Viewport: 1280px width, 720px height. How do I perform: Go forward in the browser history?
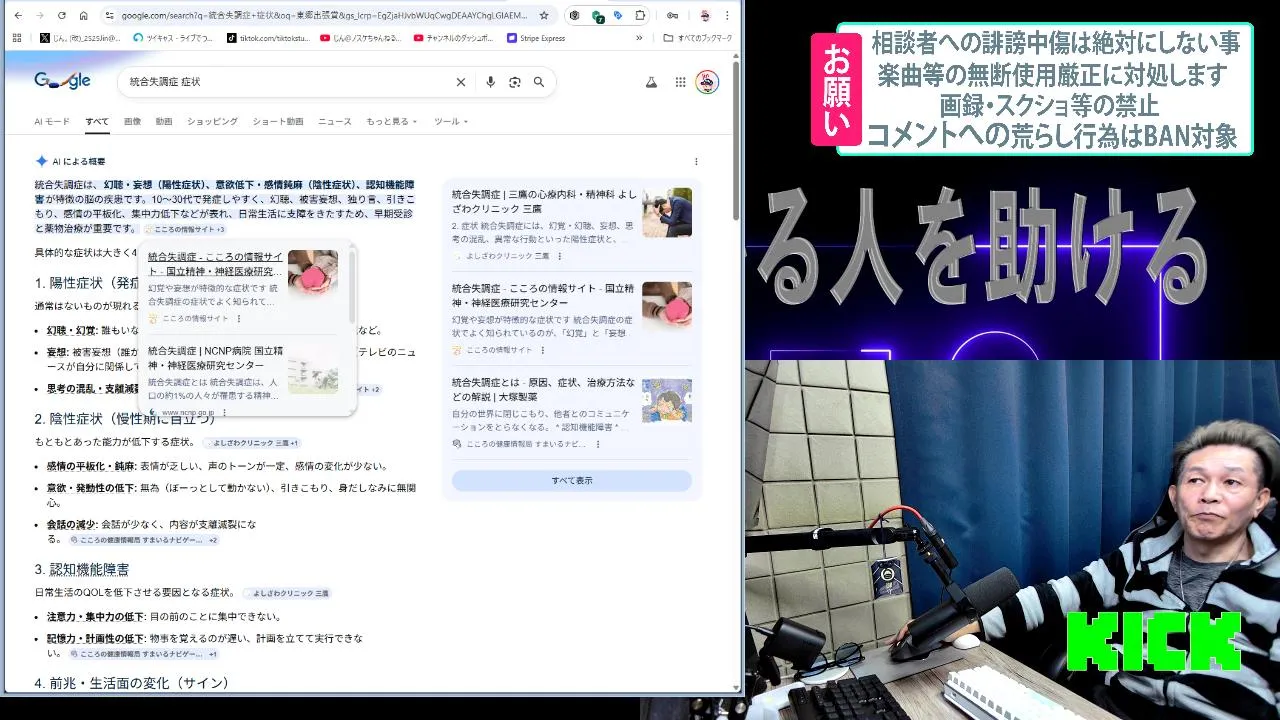pyautogui.click(x=40, y=16)
